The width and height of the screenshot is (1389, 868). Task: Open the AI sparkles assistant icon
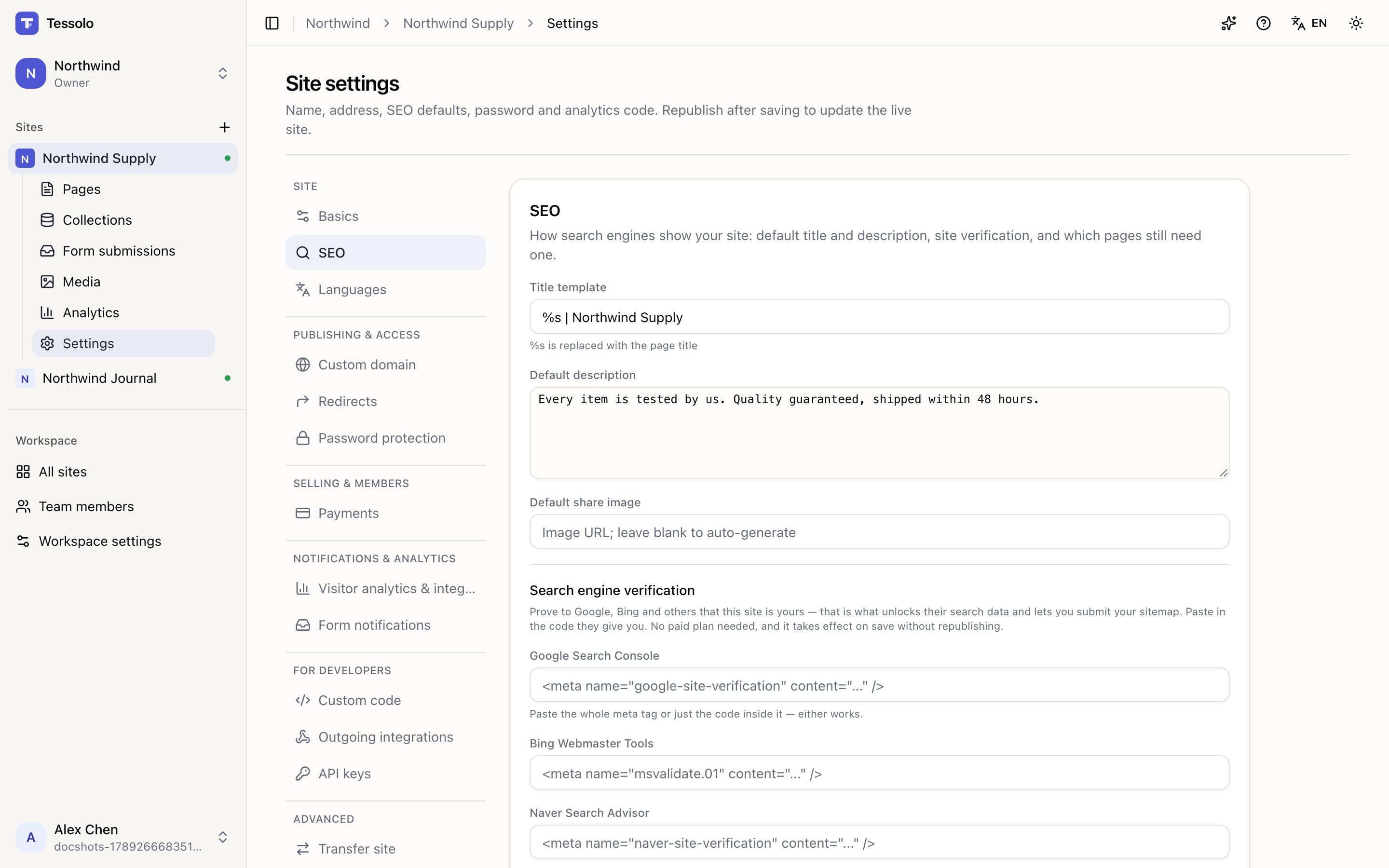pyautogui.click(x=1228, y=24)
